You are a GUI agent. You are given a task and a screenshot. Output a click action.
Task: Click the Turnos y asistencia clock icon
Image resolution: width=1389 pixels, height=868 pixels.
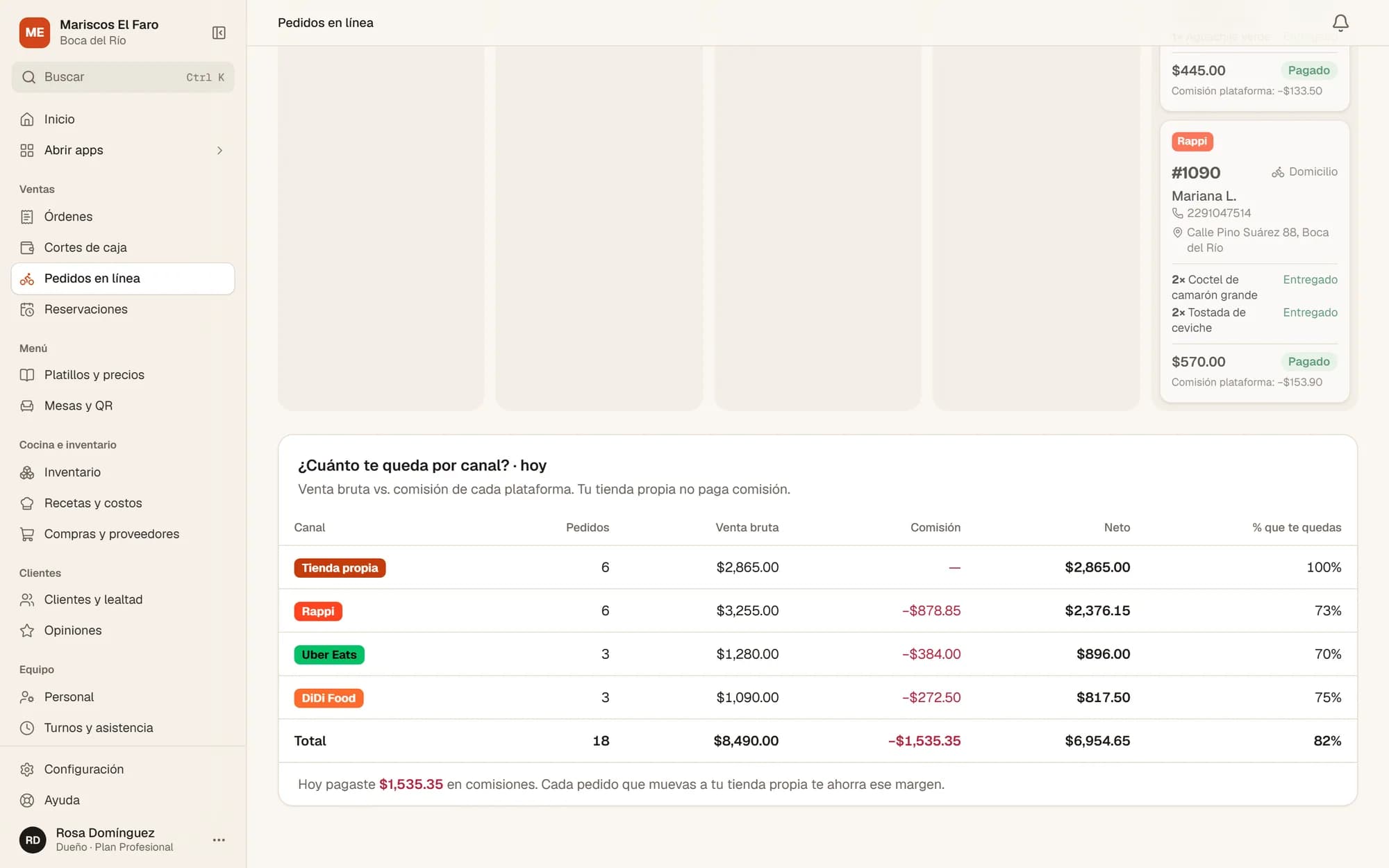click(x=27, y=728)
